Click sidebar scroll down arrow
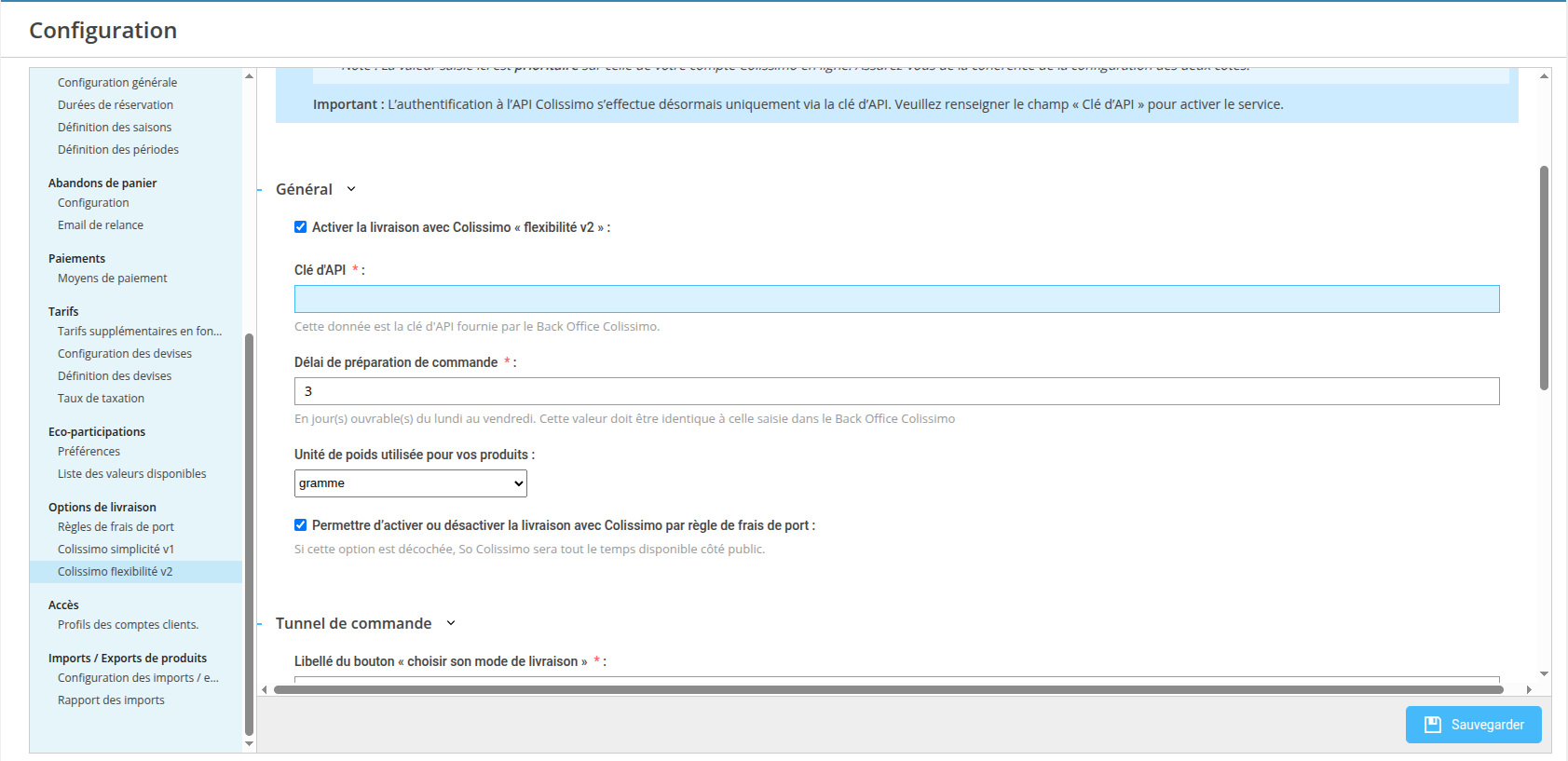The width and height of the screenshot is (1568, 761). pos(249,744)
